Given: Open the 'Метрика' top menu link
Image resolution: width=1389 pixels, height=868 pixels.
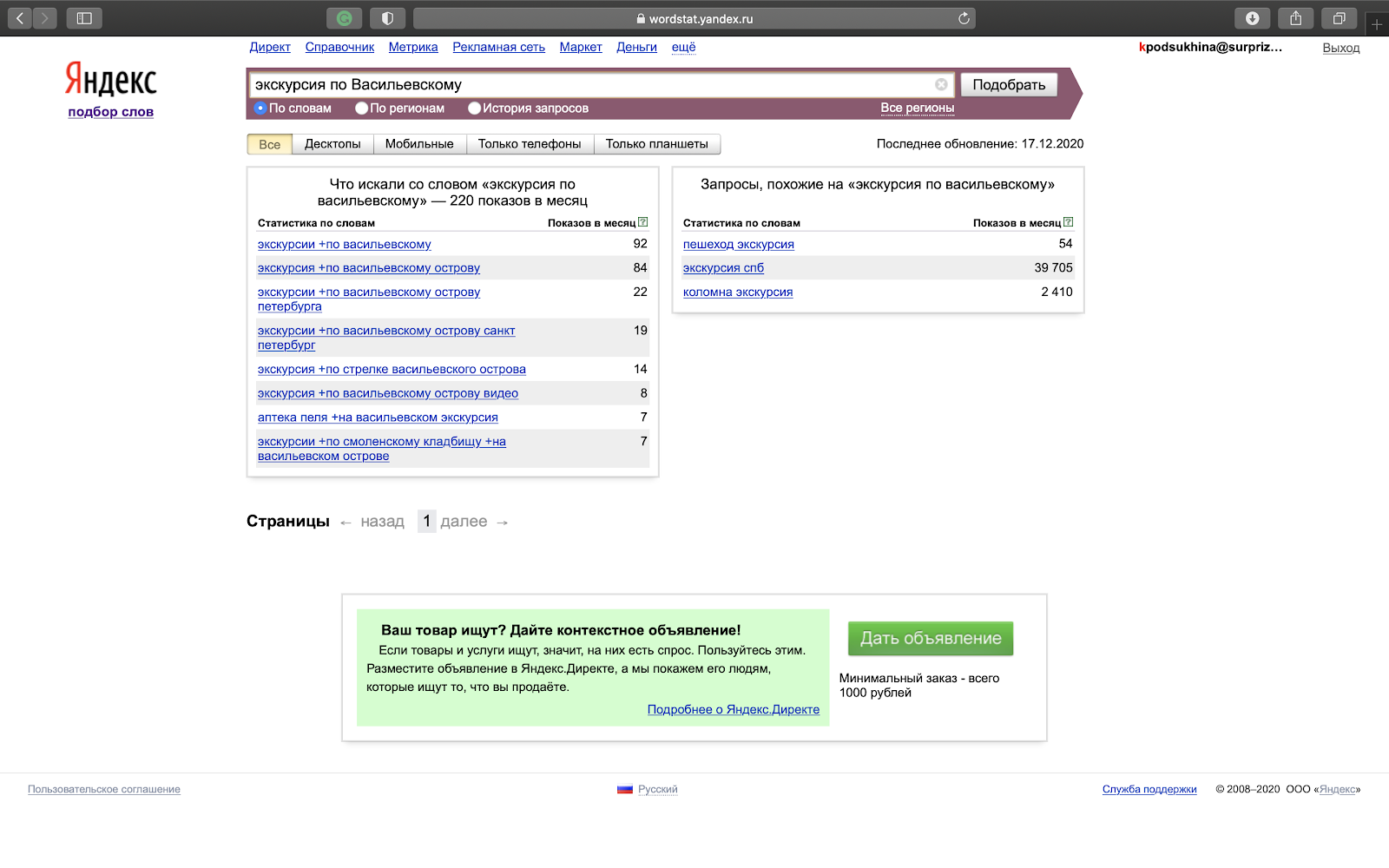Looking at the screenshot, I should [x=413, y=47].
